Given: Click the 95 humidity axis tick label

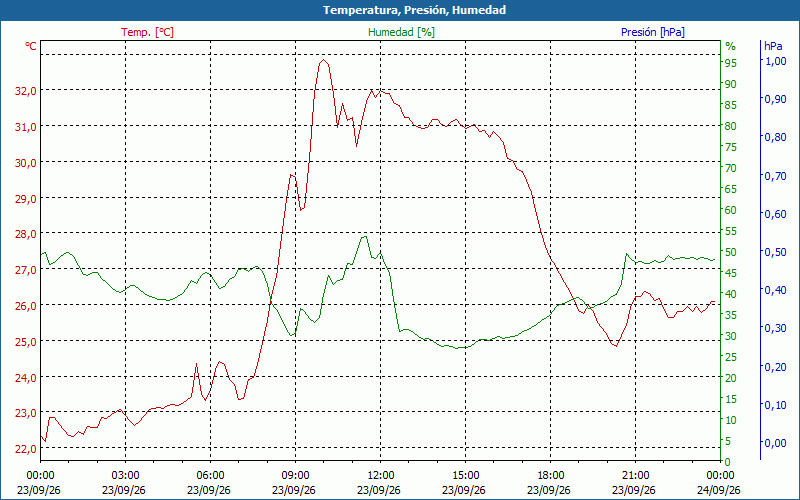Looking at the screenshot, I should coord(731,63).
